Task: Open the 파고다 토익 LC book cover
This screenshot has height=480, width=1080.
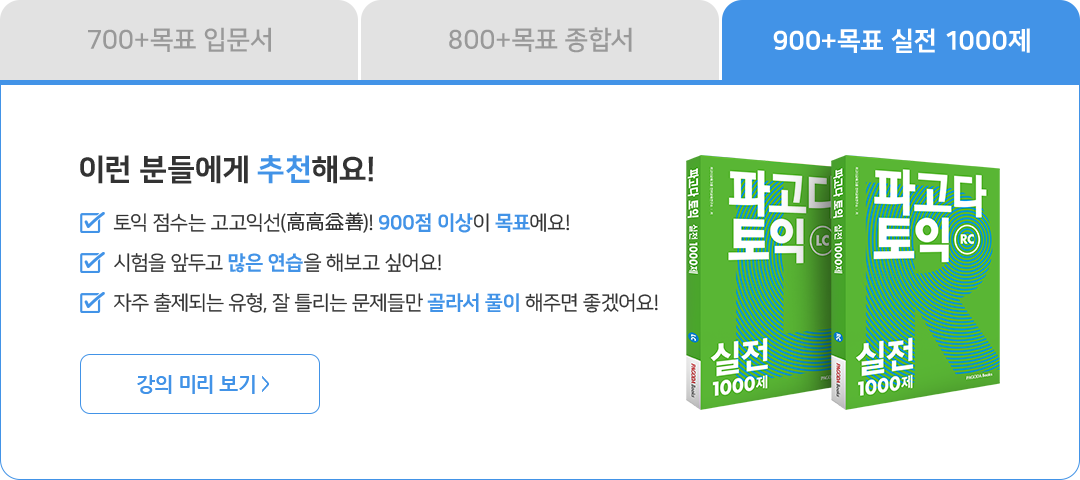Action: tap(758, 284)
